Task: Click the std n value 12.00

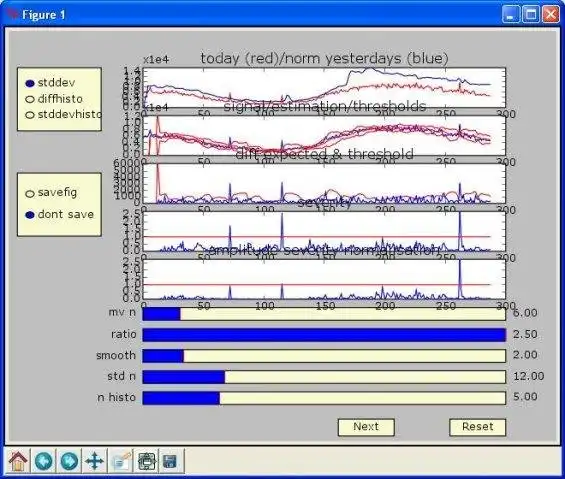Action: [x=529, y=376]
